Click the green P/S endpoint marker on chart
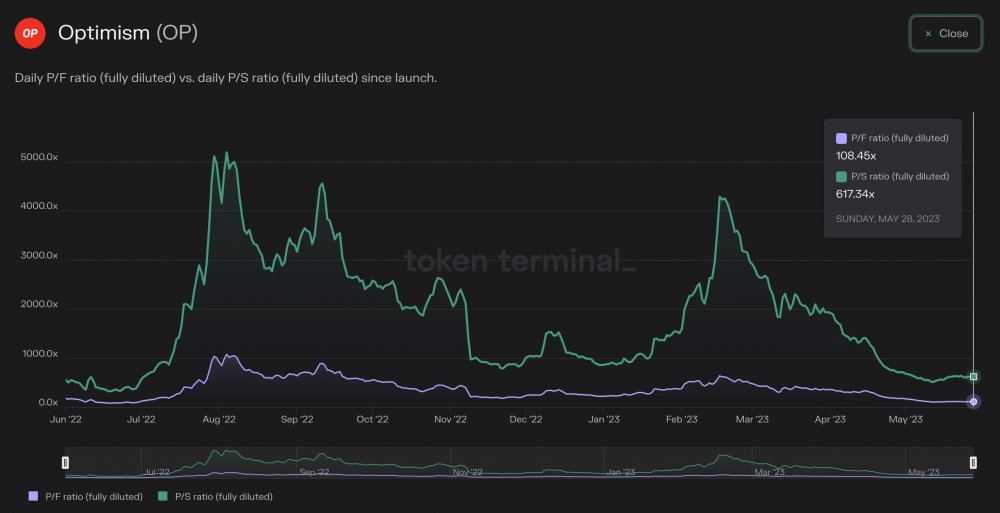The image size is (1000, 513). pyautogui.click(x=973, y=377)
